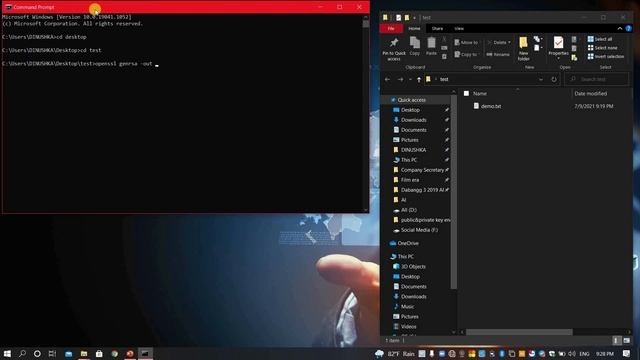Open Microsoft Store from the taskbar

point(99,353)
